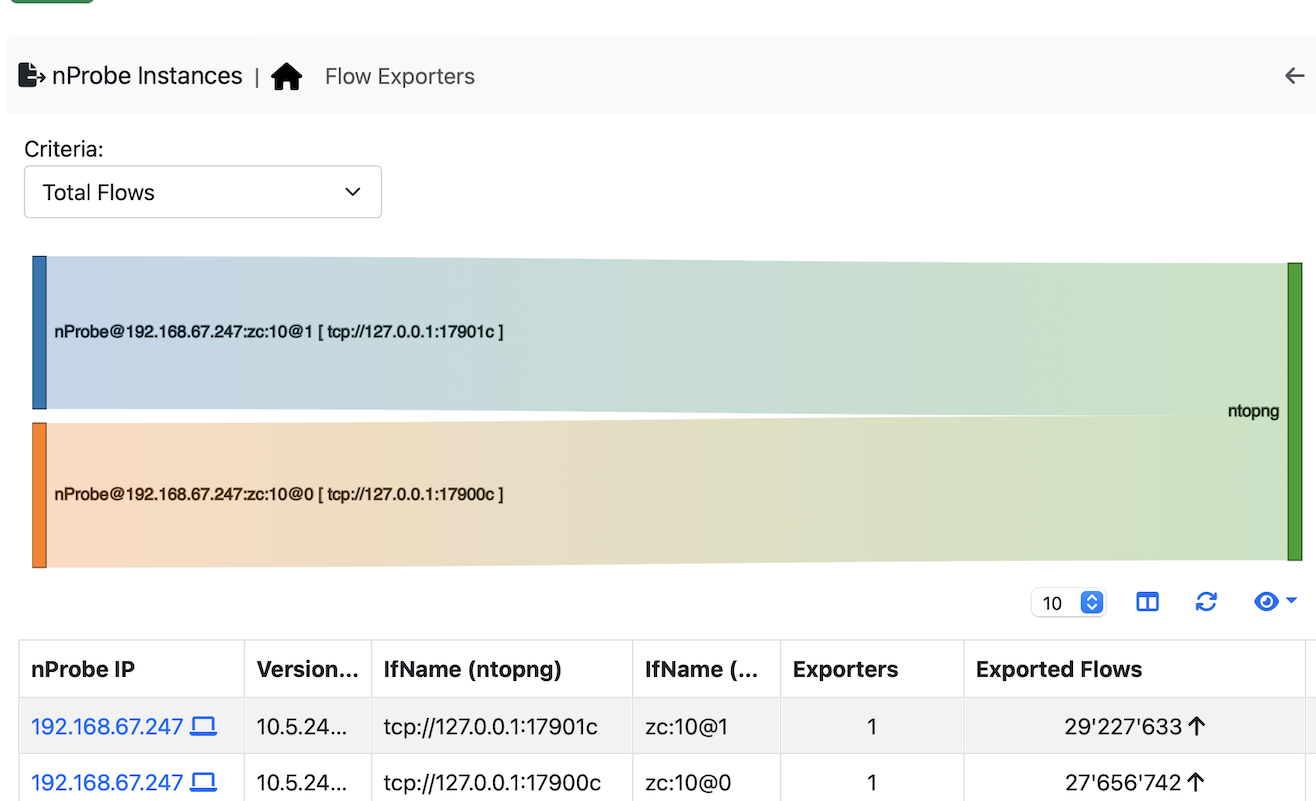Click the green ntopng node bar
This screenshot has height=801, width=1316.
(x=1295, y=411)
